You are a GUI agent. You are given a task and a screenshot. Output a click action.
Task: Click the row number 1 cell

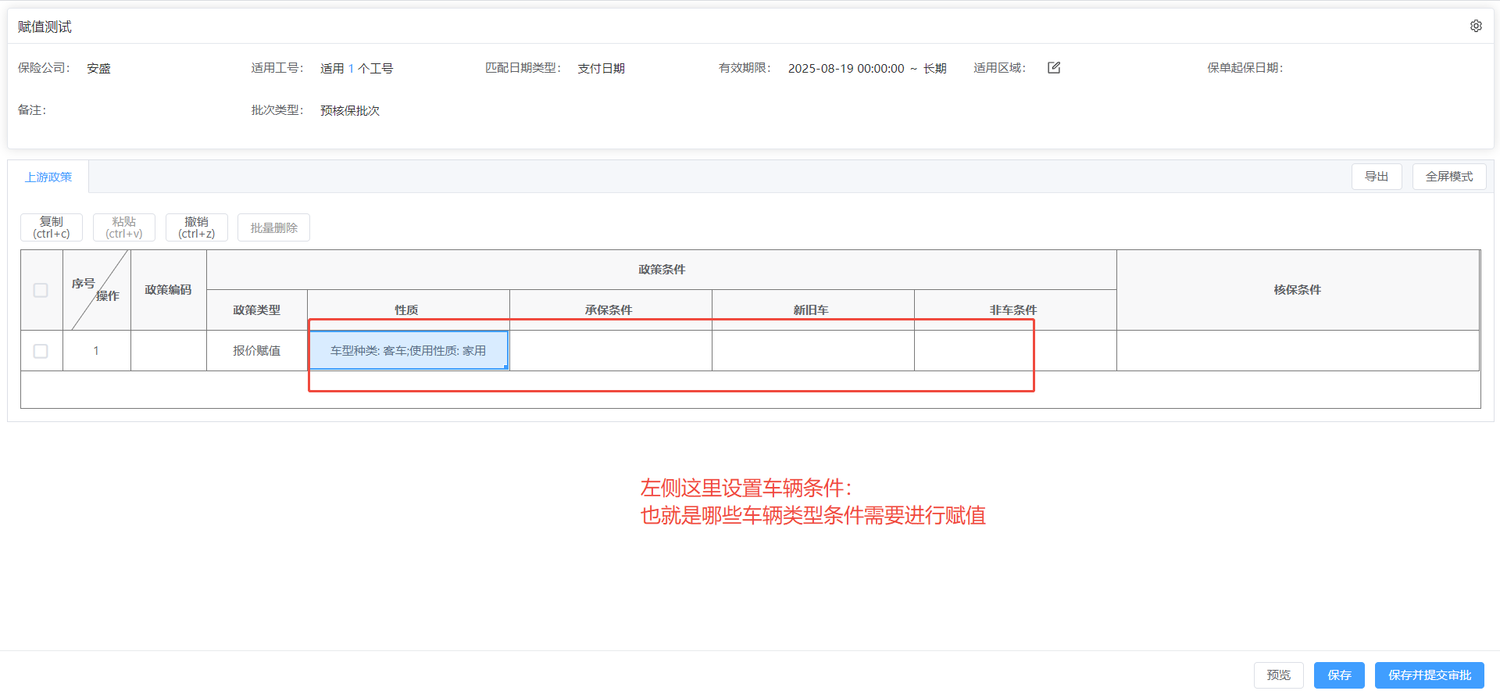click(97, 350)
